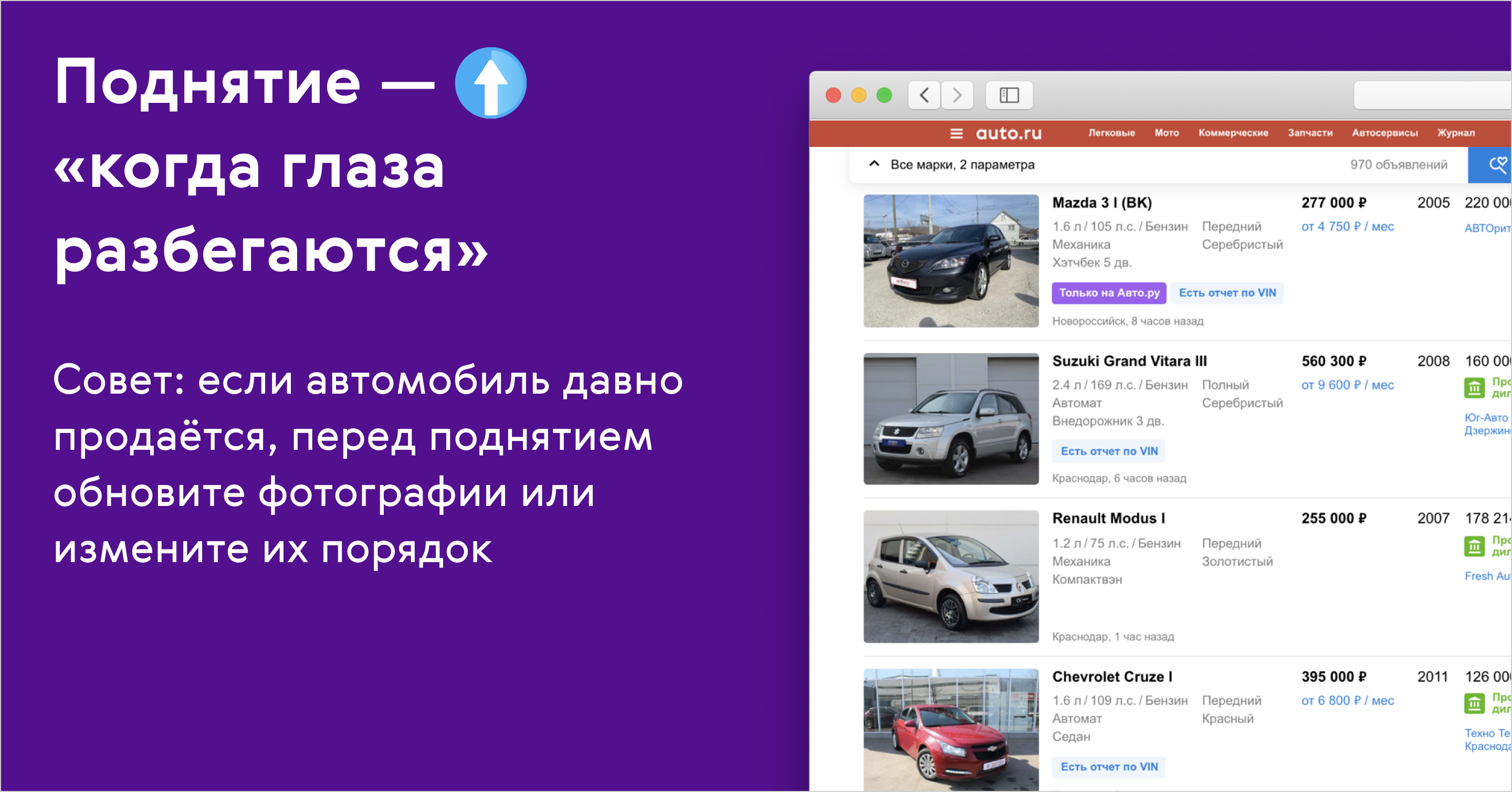This screenshot has height=792, width=1512.
Task: Click the auto.ru logo
Action: click(1009, 134)
